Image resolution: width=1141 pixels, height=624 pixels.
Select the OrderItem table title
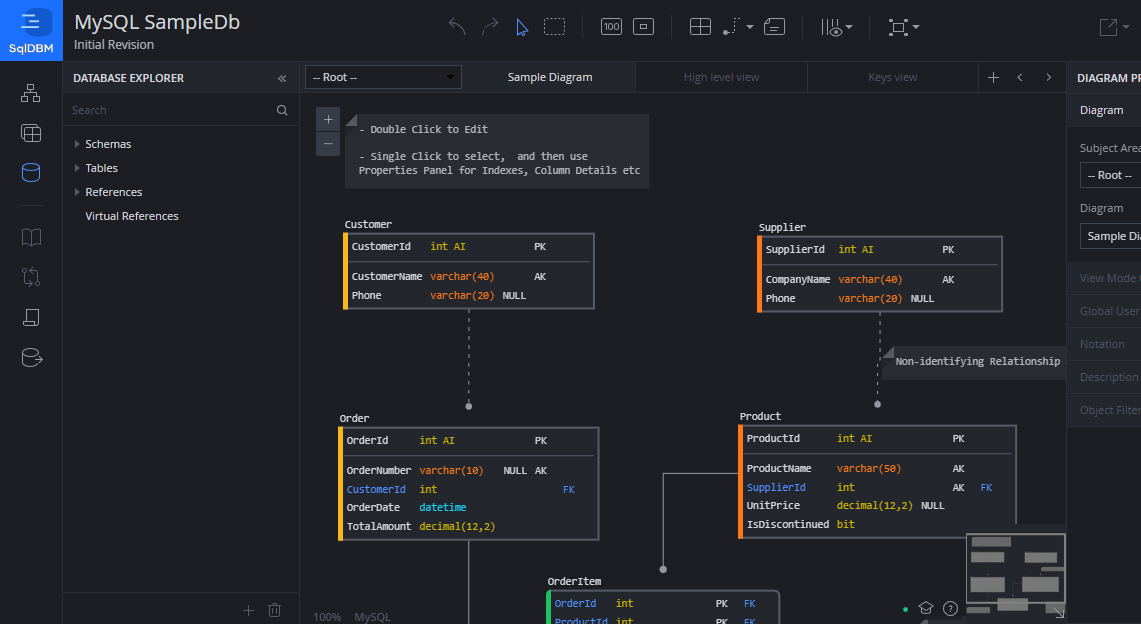(x=574, y=581)
